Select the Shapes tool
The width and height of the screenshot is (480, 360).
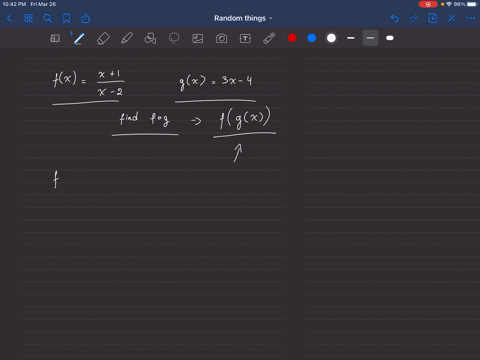tap(150, 38)
